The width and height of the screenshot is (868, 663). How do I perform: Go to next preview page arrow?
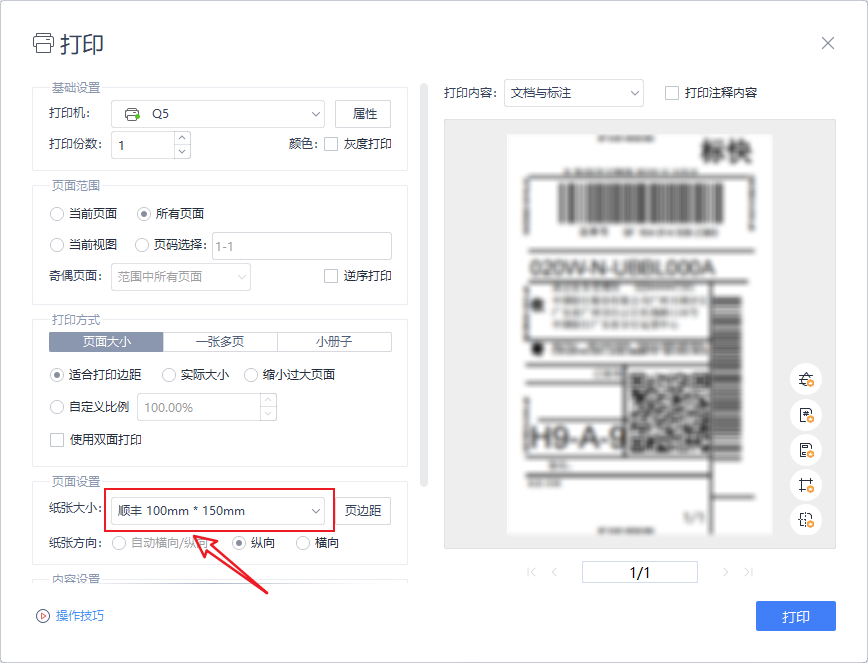(x=725, y=572)
